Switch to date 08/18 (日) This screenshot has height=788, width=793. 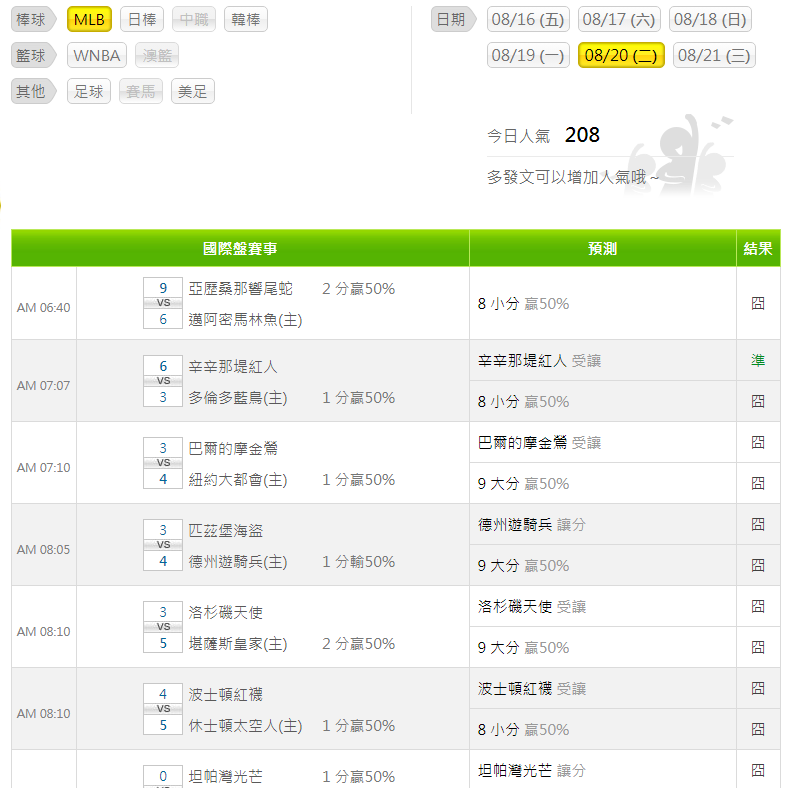[710, 20]
